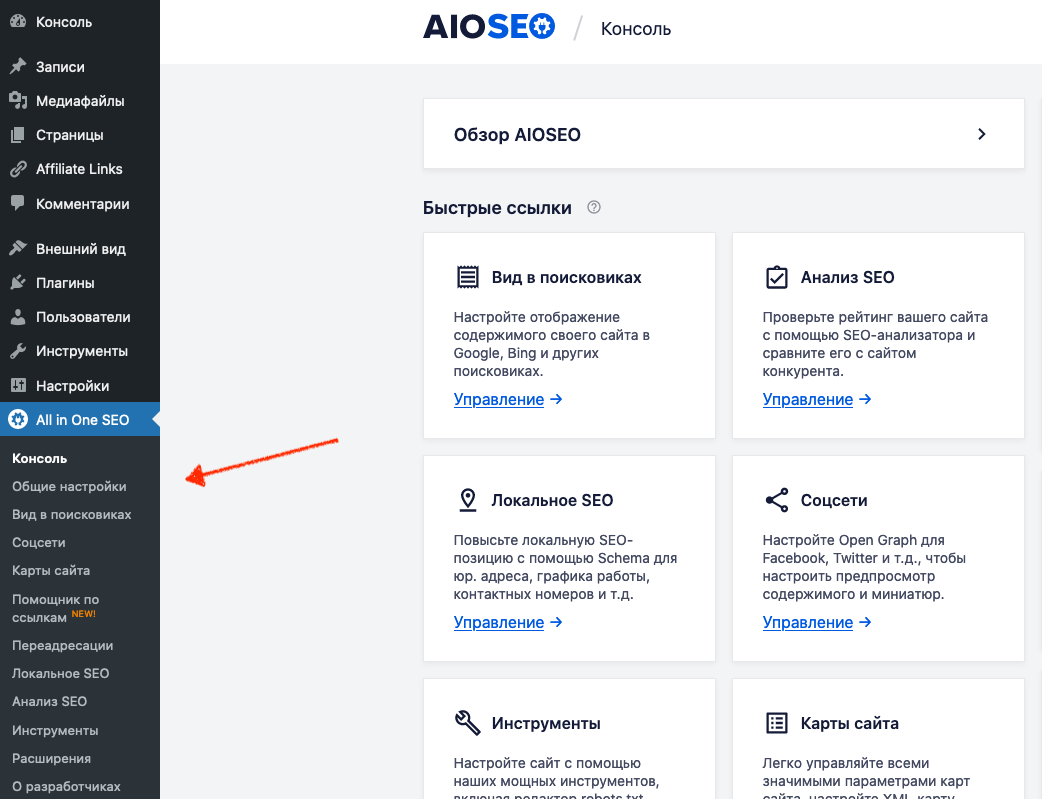Screen dimensions: 1042x799
Task: Open Анализ SEO submenu item
Action: pos(49,701)
